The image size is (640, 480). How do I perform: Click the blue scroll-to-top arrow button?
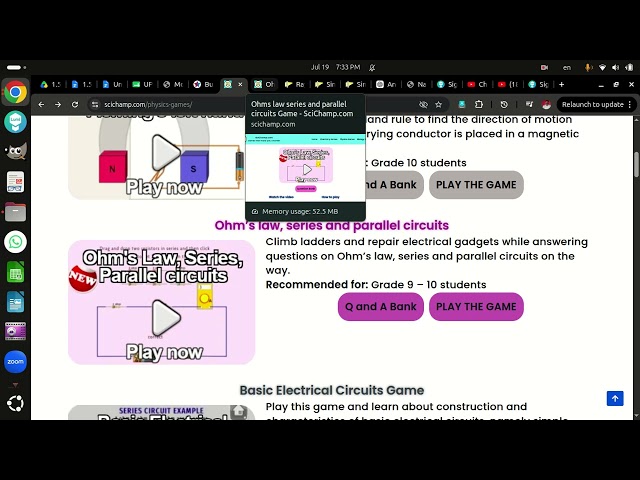[615, 398]
